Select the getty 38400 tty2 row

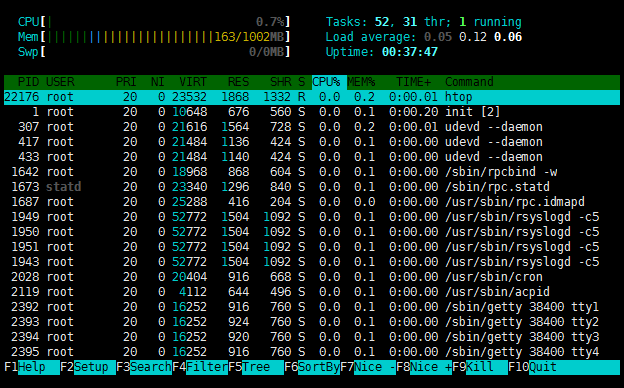pos(312,322)
